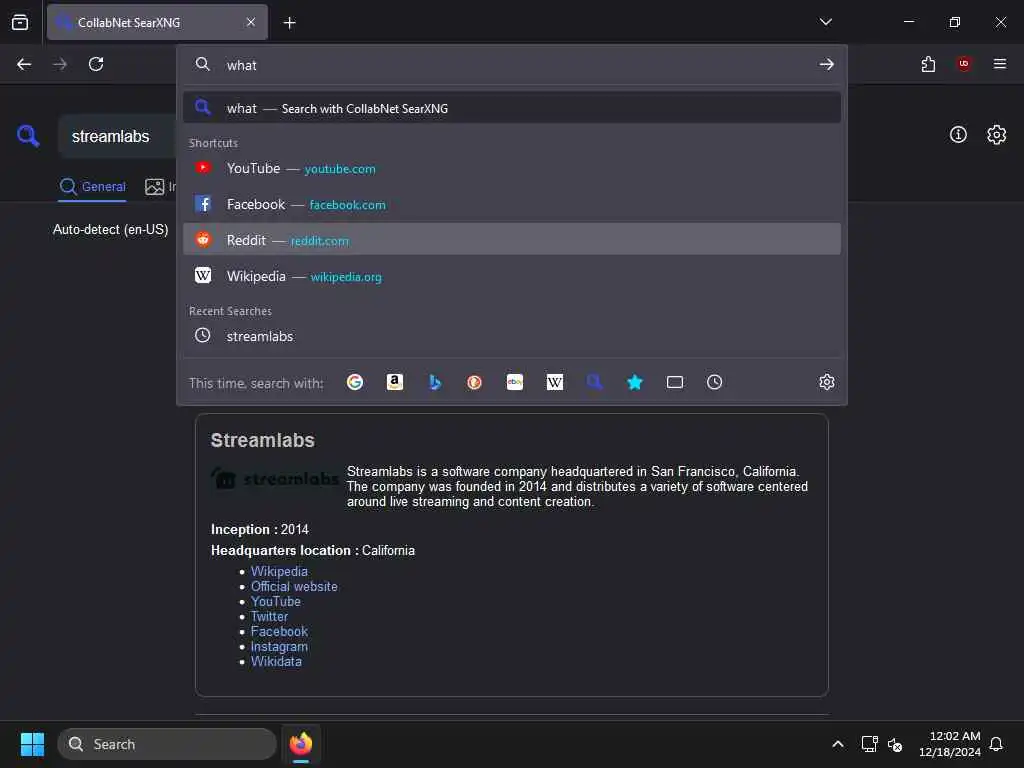Screen dimensions: 1024x768
Task: Click the Streamlabs logo thumbnail
Action: 275,479
